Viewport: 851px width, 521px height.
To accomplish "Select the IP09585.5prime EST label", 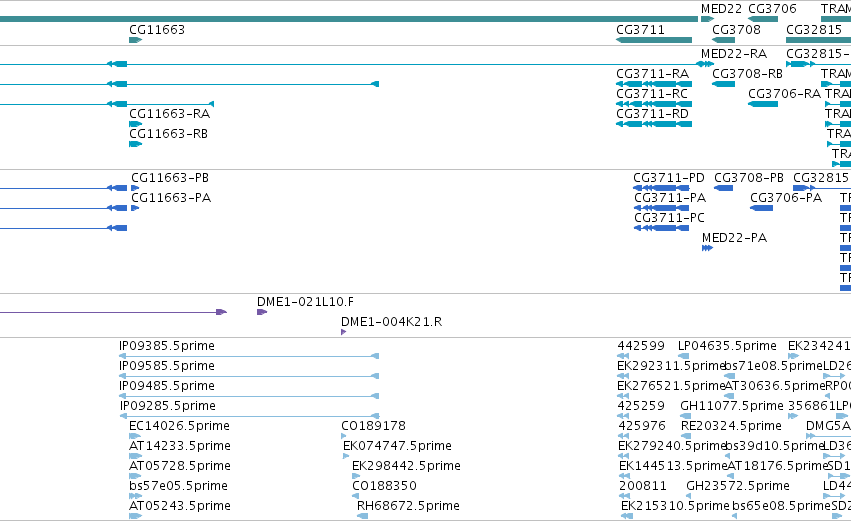I will (167, 366).
